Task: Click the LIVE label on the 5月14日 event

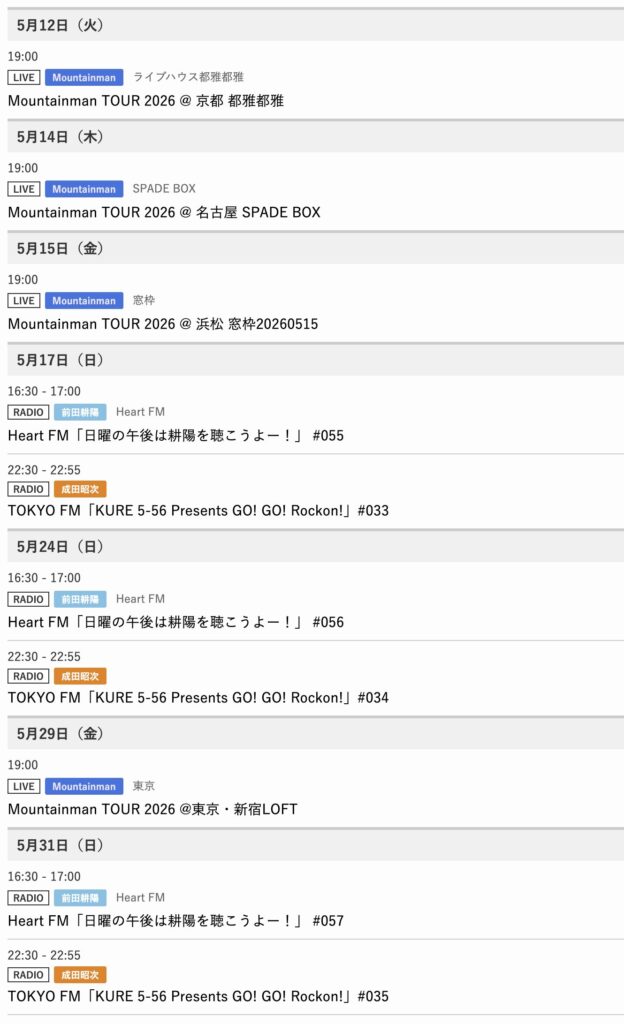Action: click(x=24, y=189)
